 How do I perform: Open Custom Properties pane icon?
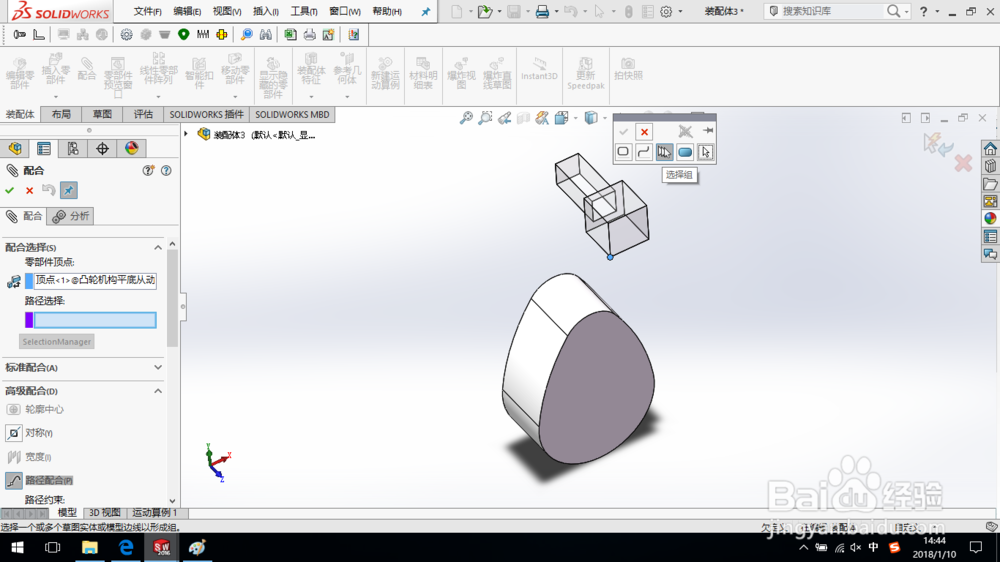(990, 237)
